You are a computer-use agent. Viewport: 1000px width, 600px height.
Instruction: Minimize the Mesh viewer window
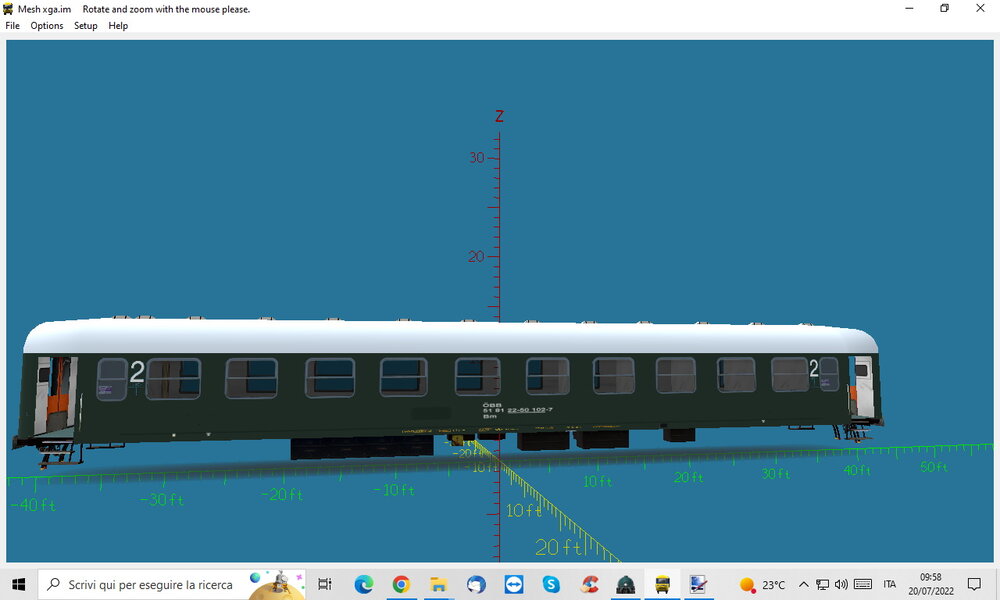pyautogui.click(x=909, y=8)
